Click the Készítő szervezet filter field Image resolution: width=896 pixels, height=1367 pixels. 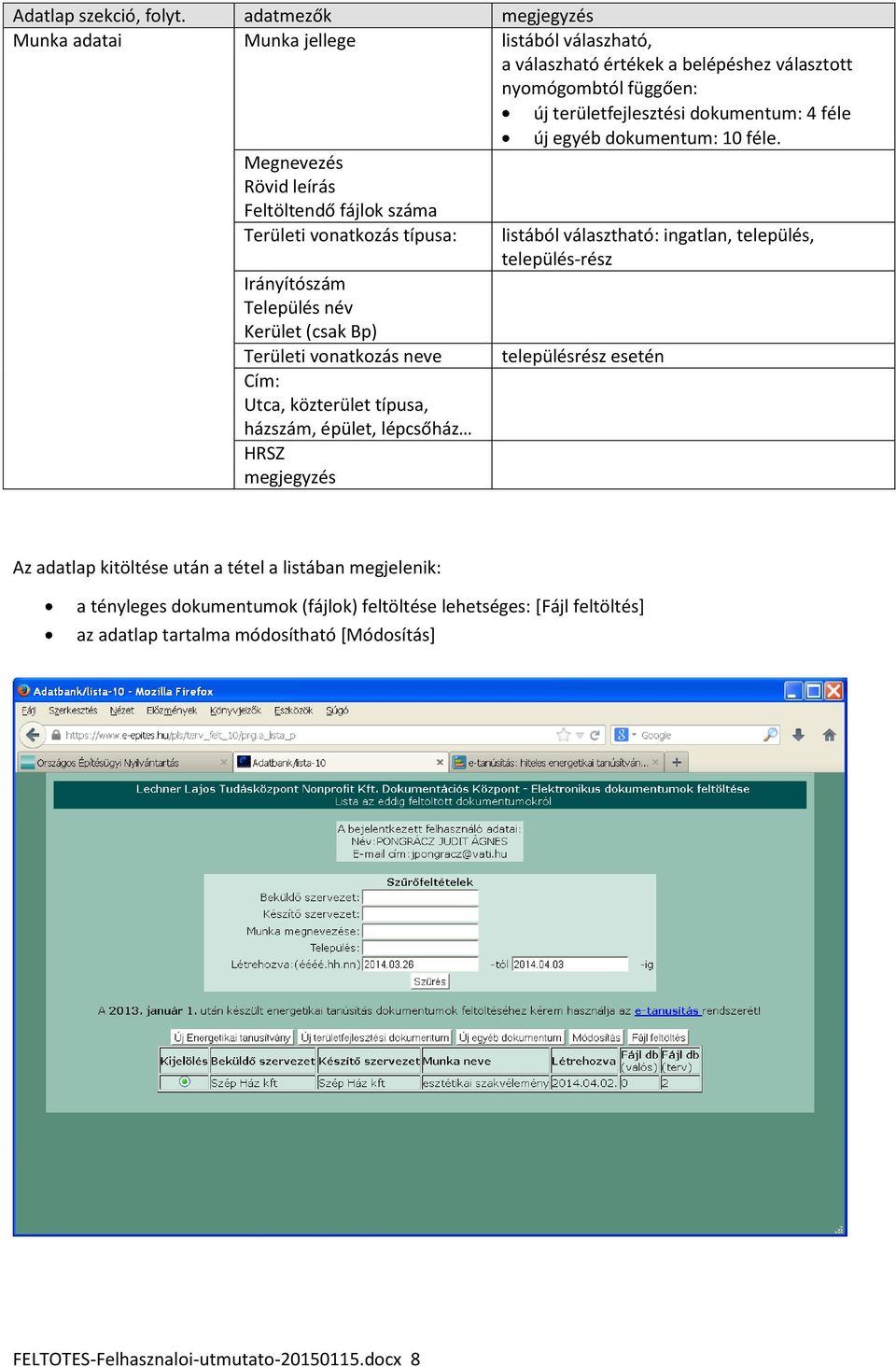pyautogui.click(x=420, y=914)
